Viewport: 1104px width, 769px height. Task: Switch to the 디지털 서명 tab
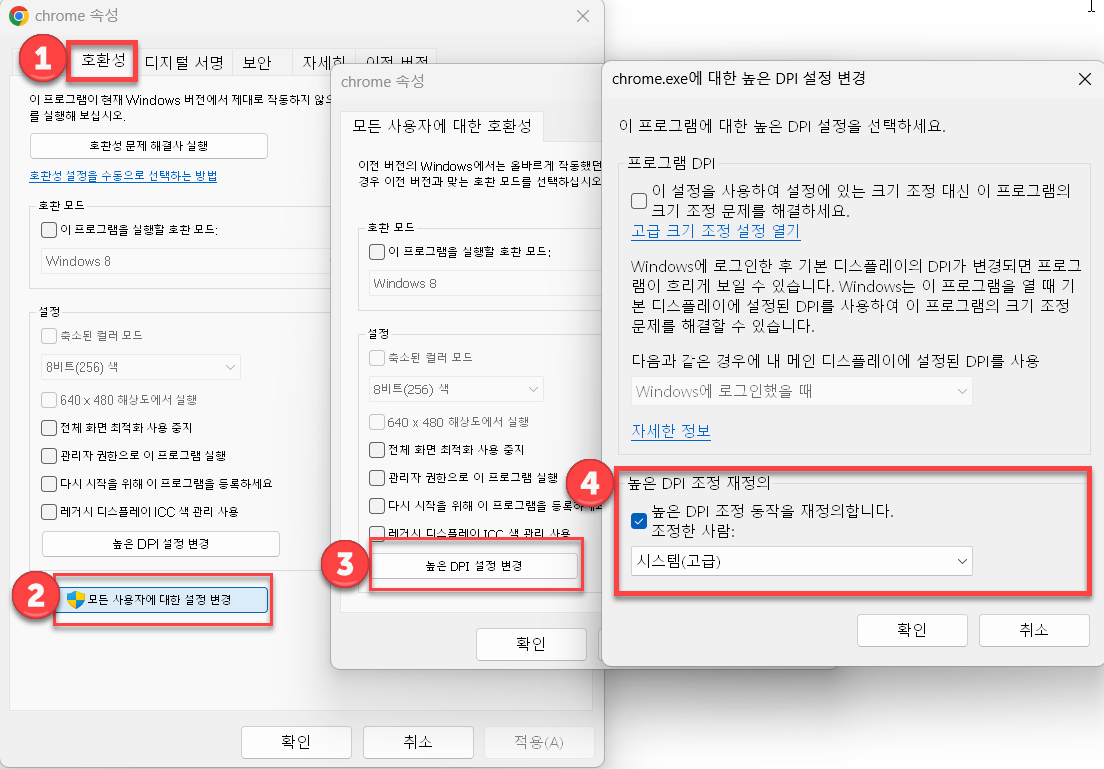point(184,62)
